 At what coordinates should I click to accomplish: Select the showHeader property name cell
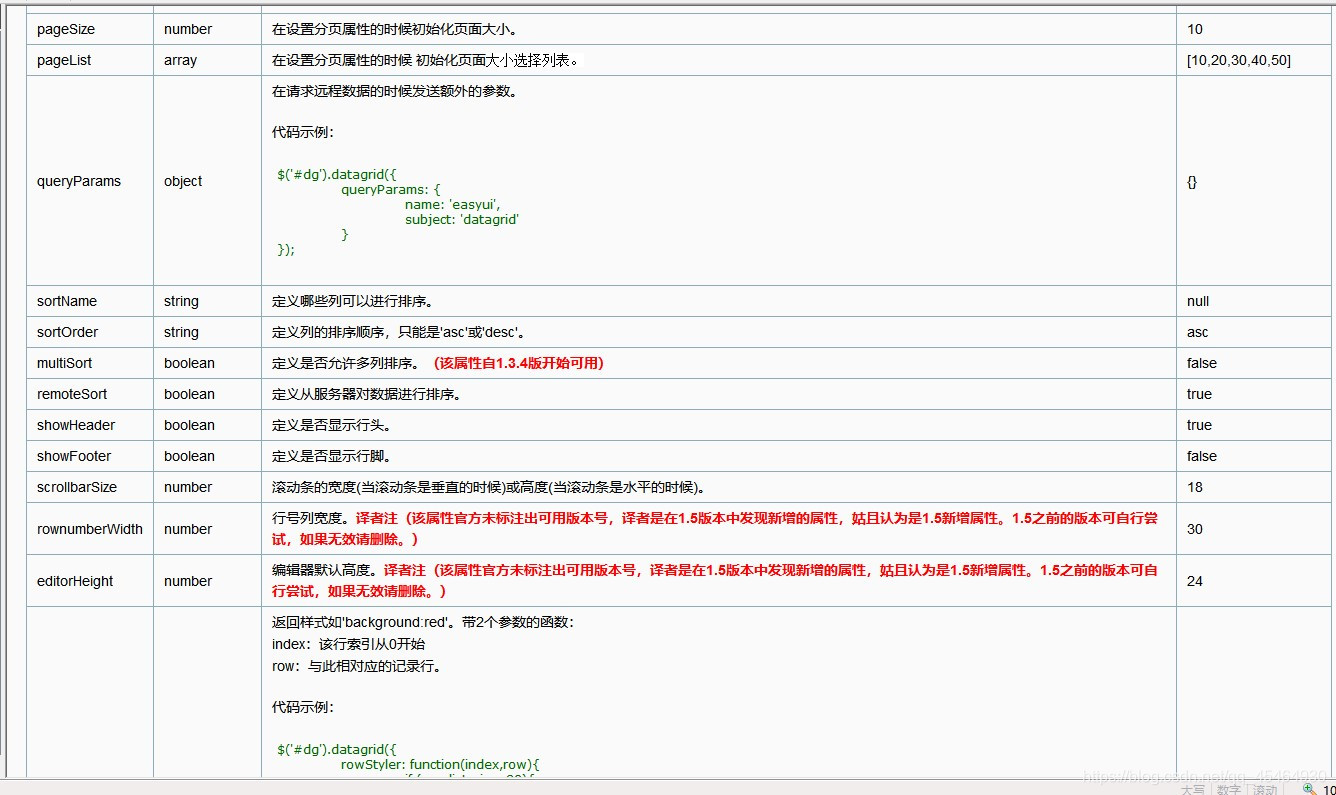pos(90,425)
